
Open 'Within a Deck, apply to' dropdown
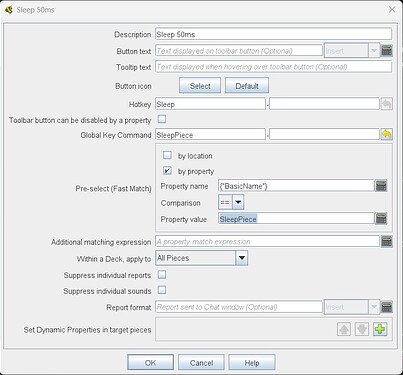coord(202,258)
